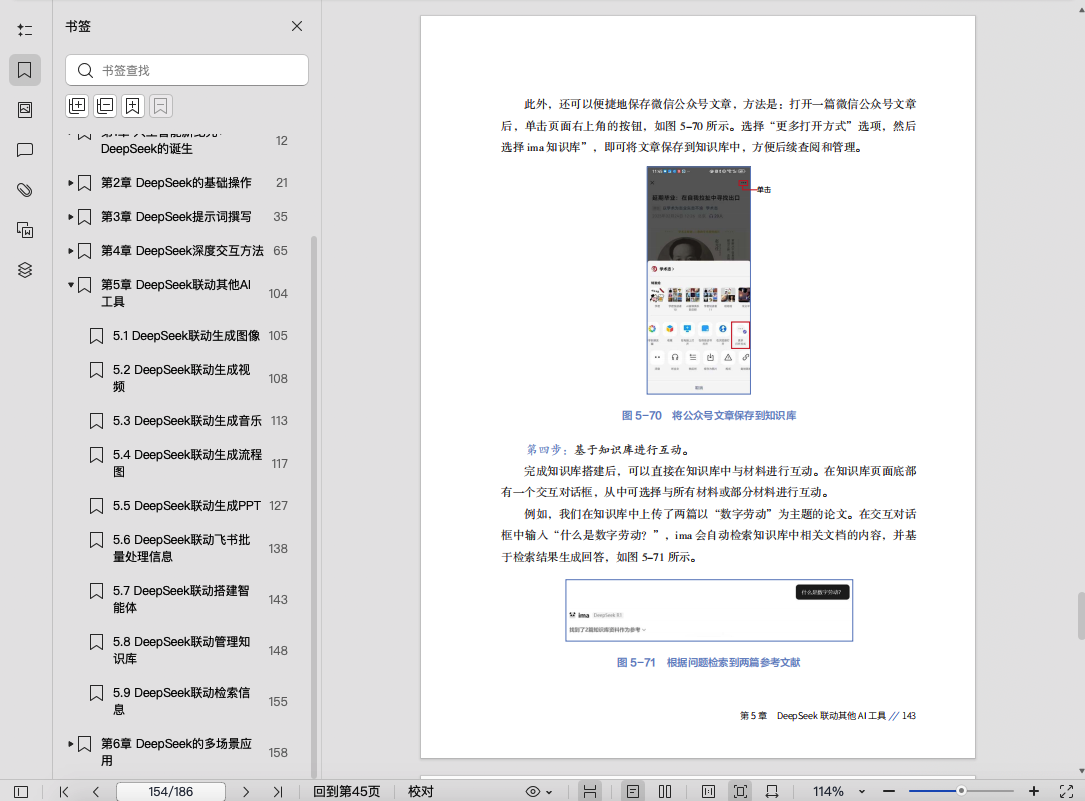Zoom in with plus button

(1034, 791)
